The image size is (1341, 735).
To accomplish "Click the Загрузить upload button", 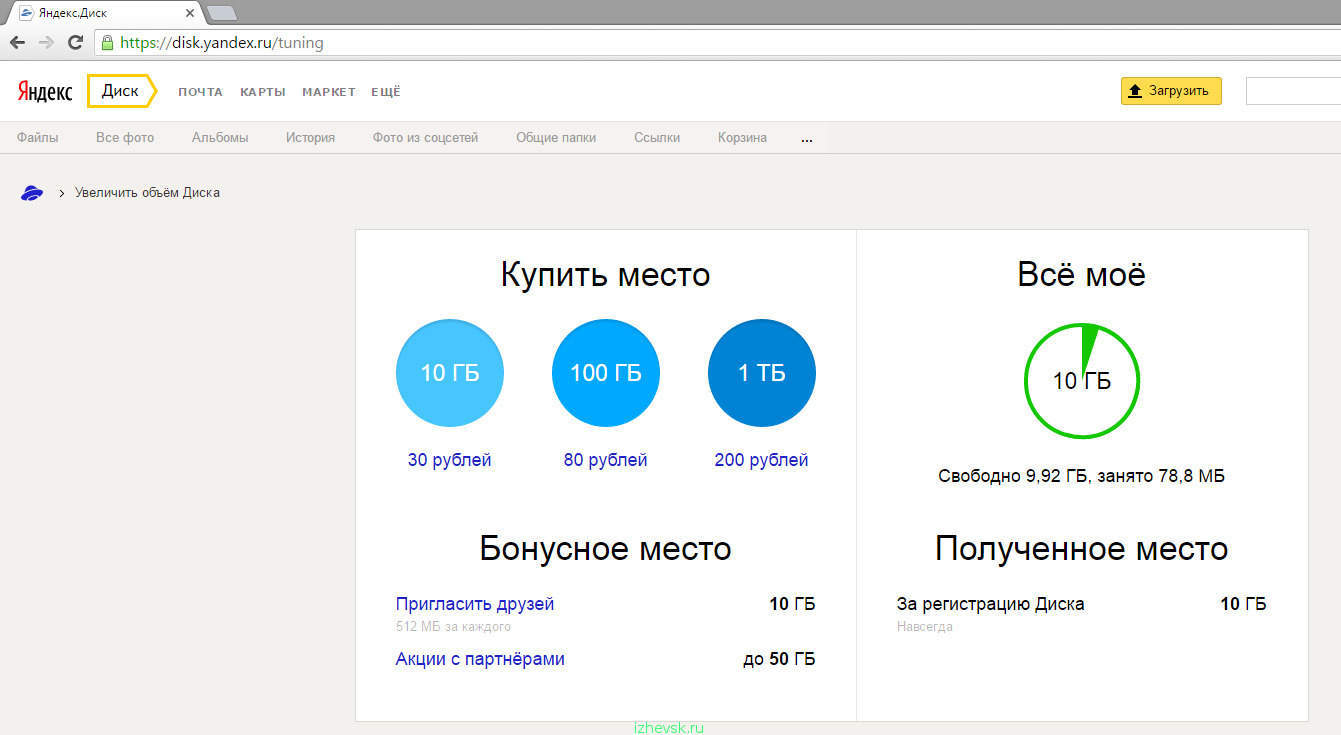I will pyautogui.click(x=1171, y=91).
